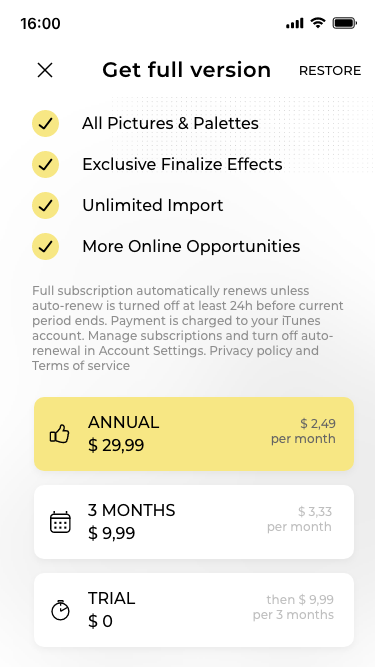Screen dimensions: 375x667
Task: Open the Terms of service link
Action: pyautogui.click(x=81, y=366)
